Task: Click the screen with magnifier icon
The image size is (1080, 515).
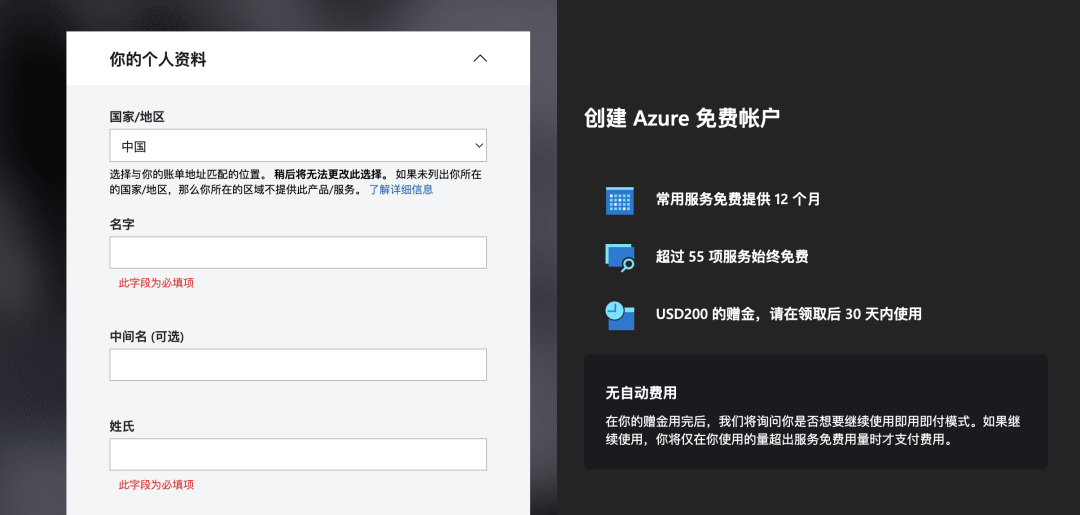Action: tap(619, 258)
